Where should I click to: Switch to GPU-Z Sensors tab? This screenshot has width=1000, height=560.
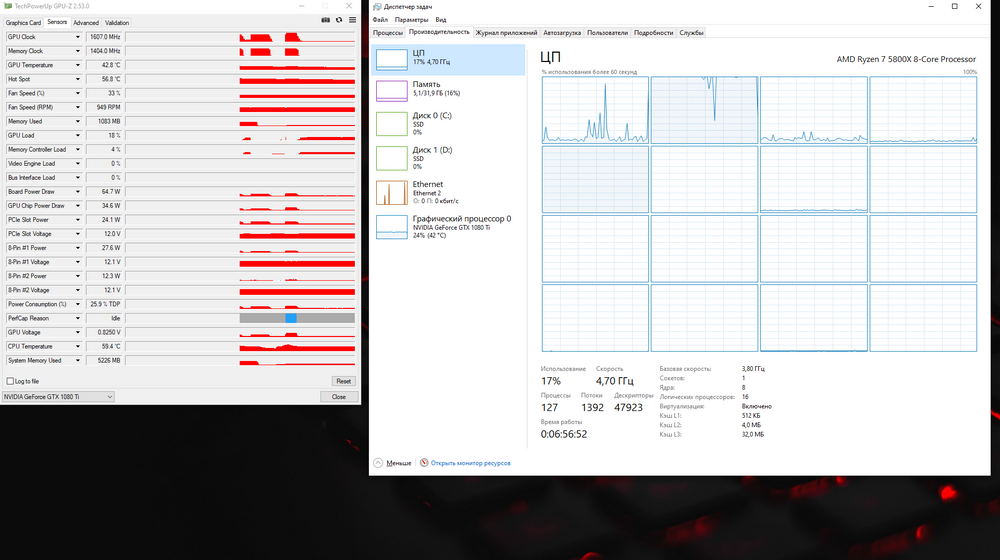coord(57,22)
